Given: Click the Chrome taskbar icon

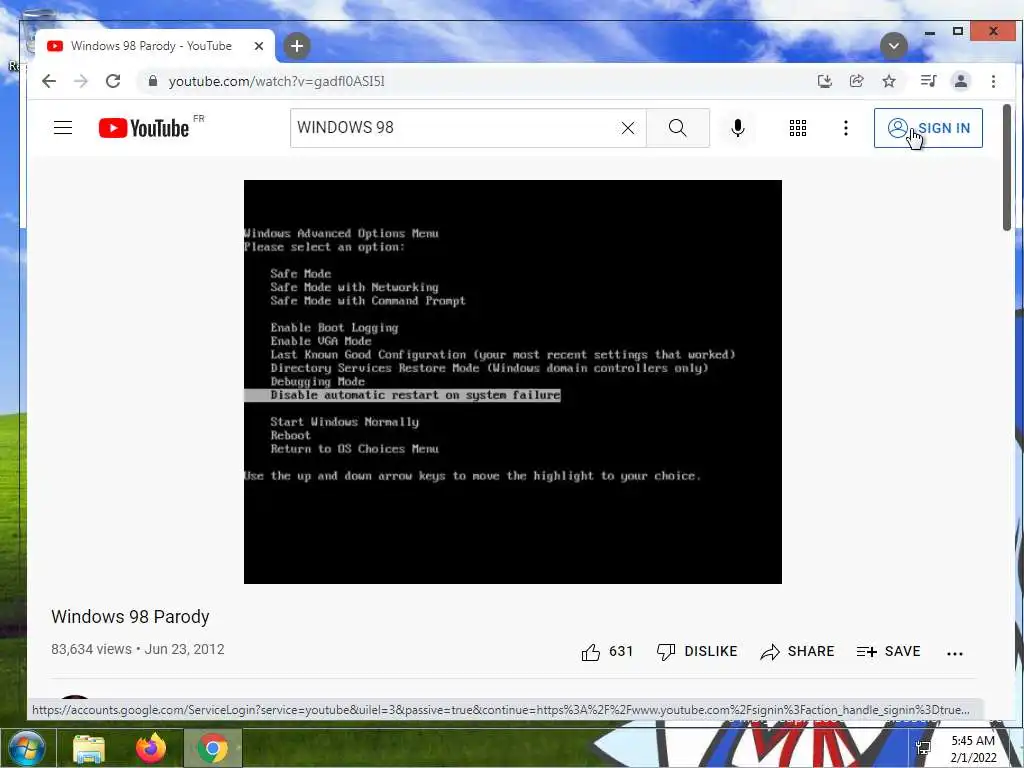Looking at the screenshot, I should [x=212, y=748].
